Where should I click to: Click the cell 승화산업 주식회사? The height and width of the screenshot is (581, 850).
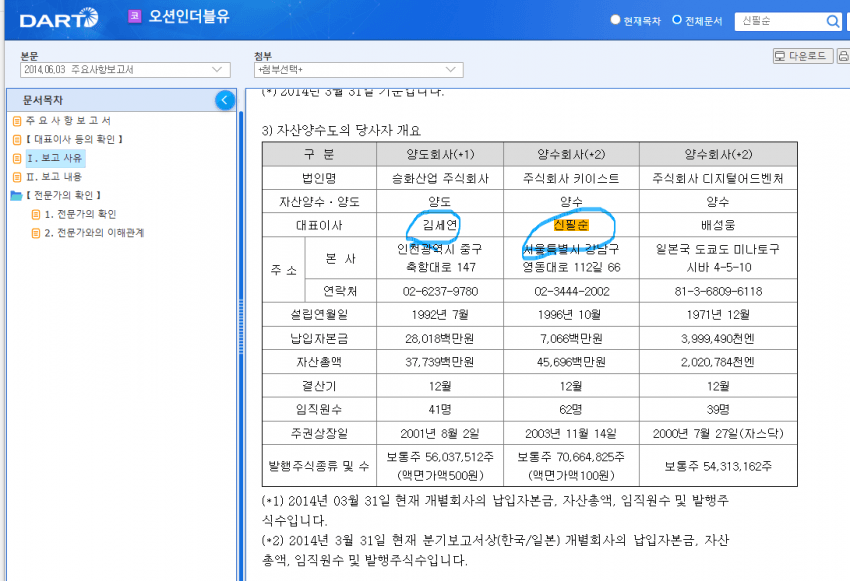tap(440, 178)
